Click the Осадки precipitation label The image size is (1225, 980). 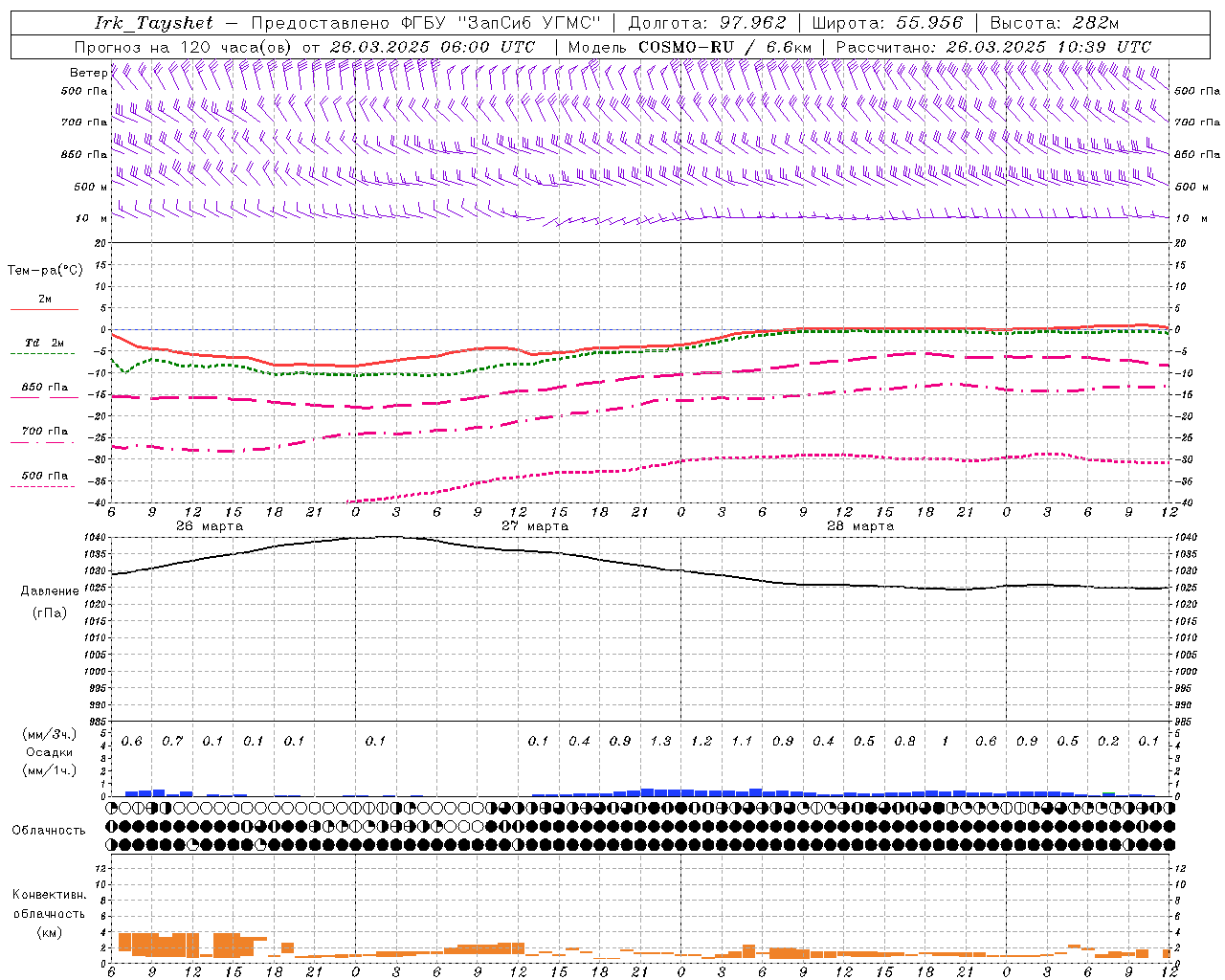pyautogui.click(x=50, y=752)
